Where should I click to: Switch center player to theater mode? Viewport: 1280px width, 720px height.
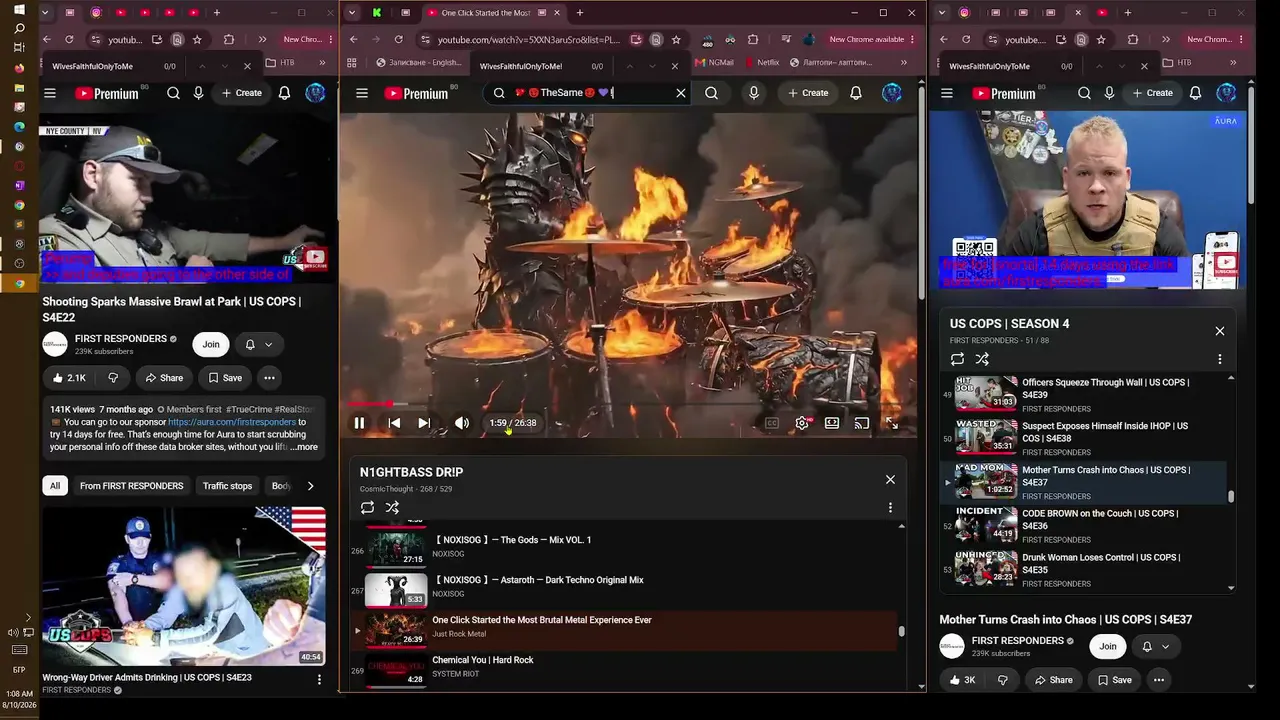pos(832,423)
